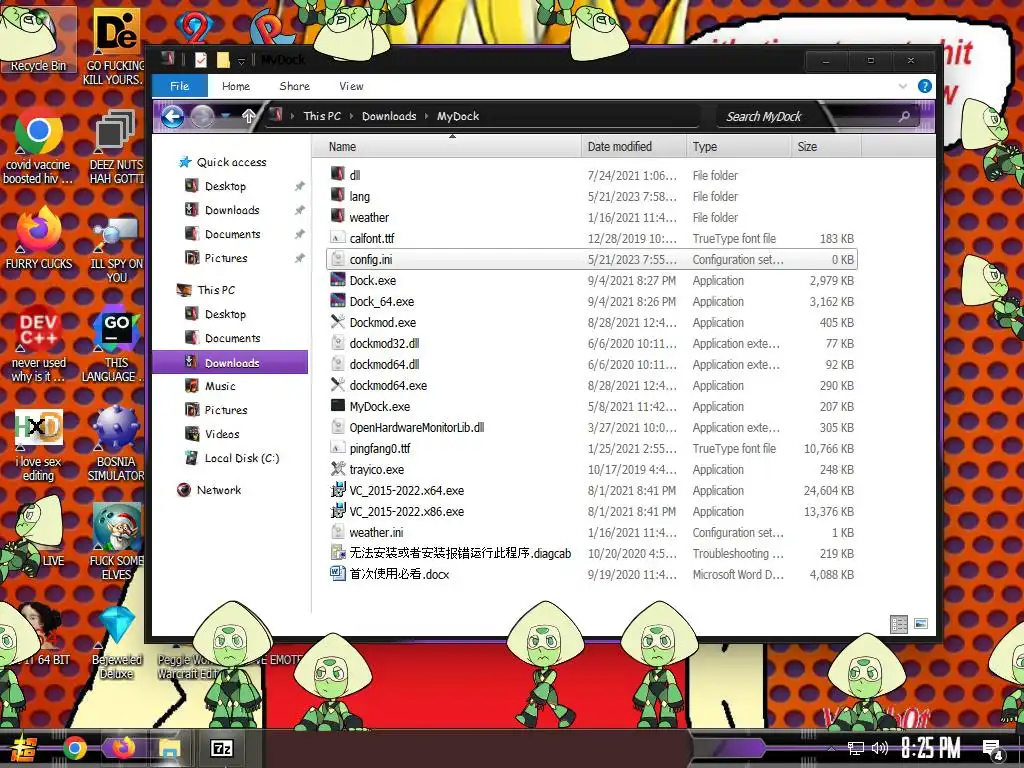
Task: Sort by Size column header
Action: (x=826, y=146)
